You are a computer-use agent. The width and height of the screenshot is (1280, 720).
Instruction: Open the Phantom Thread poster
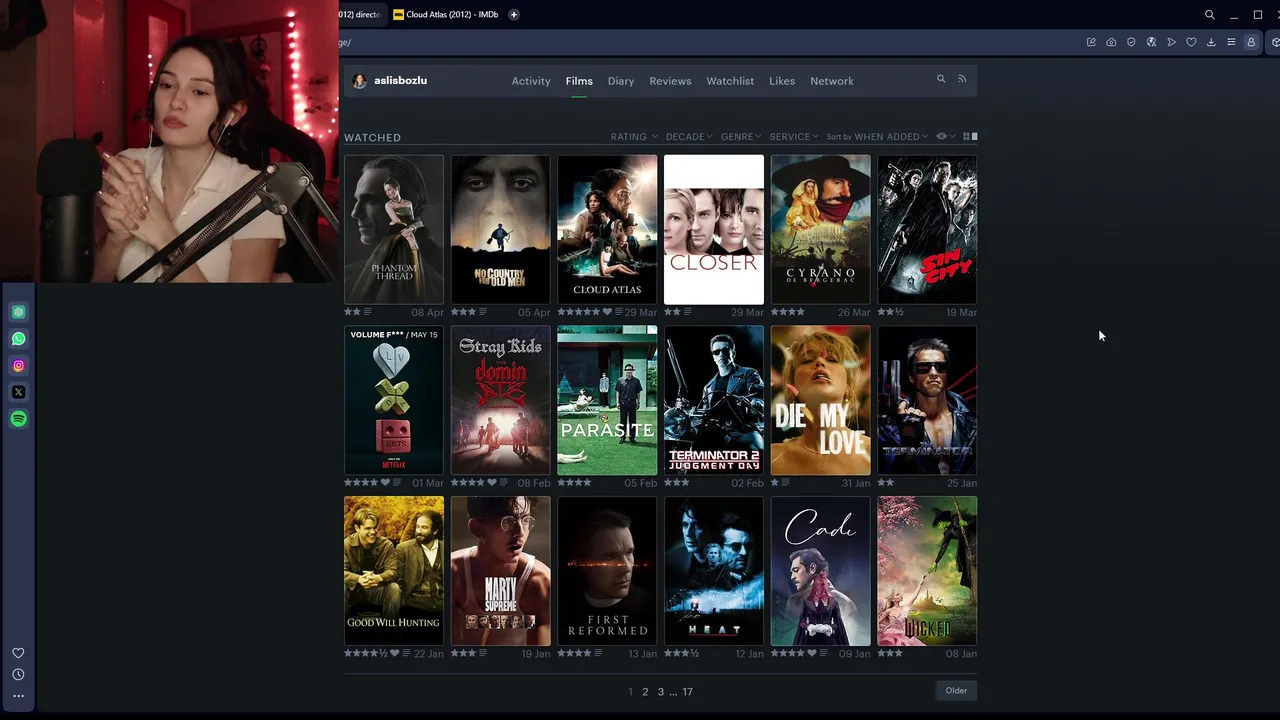pyautogui.click(x=394, y=229)
